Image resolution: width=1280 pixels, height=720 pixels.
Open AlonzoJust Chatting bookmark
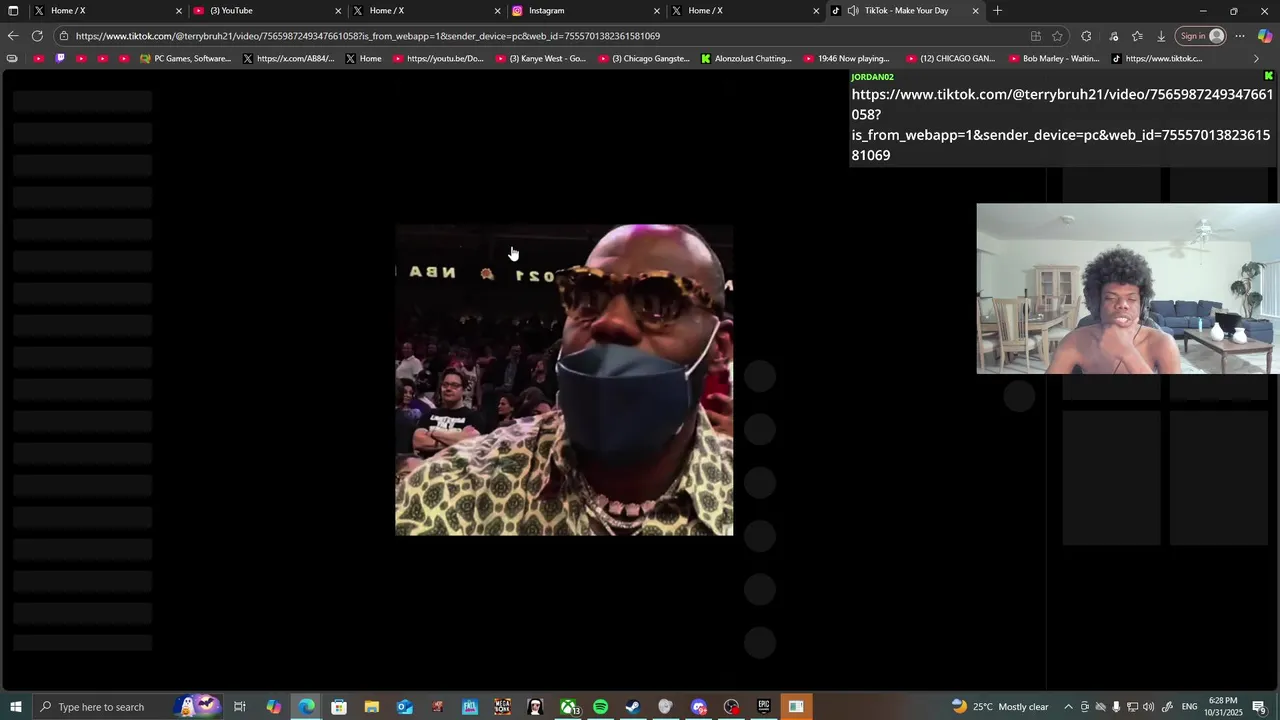746,58
